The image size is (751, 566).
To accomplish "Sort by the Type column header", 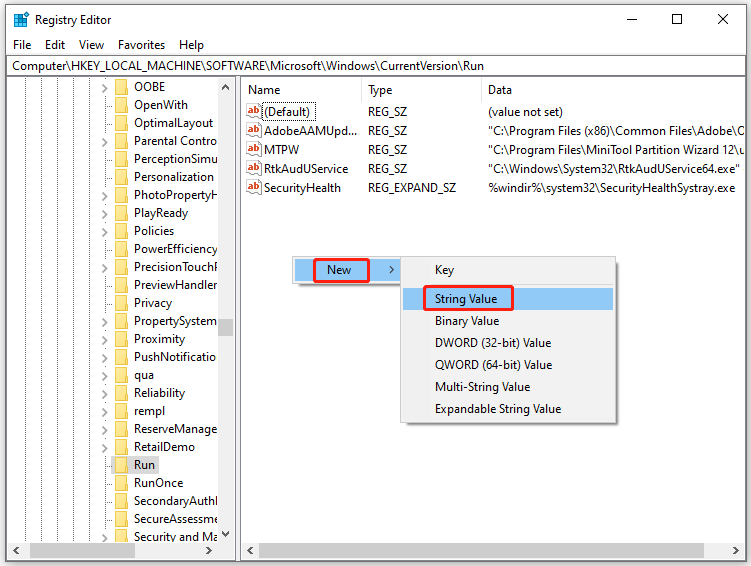I will point(421,90).
